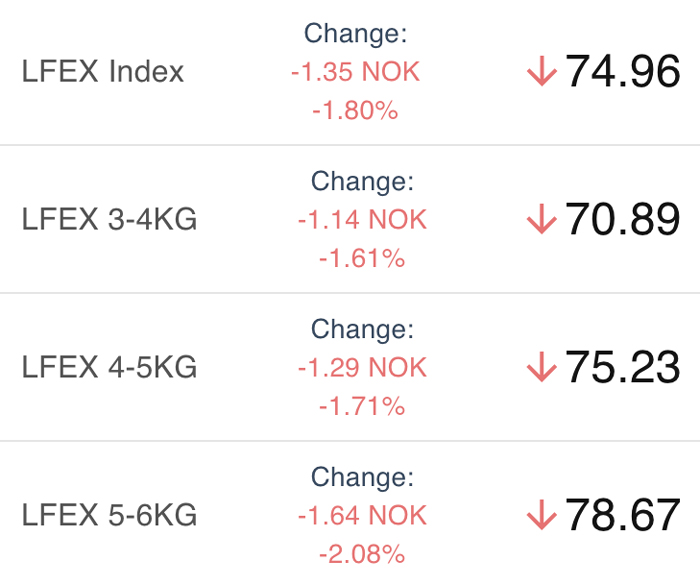The image size is (700, 585).
Task: Click the 5-6KG price 78.67
Action: (x=622, y=514)
